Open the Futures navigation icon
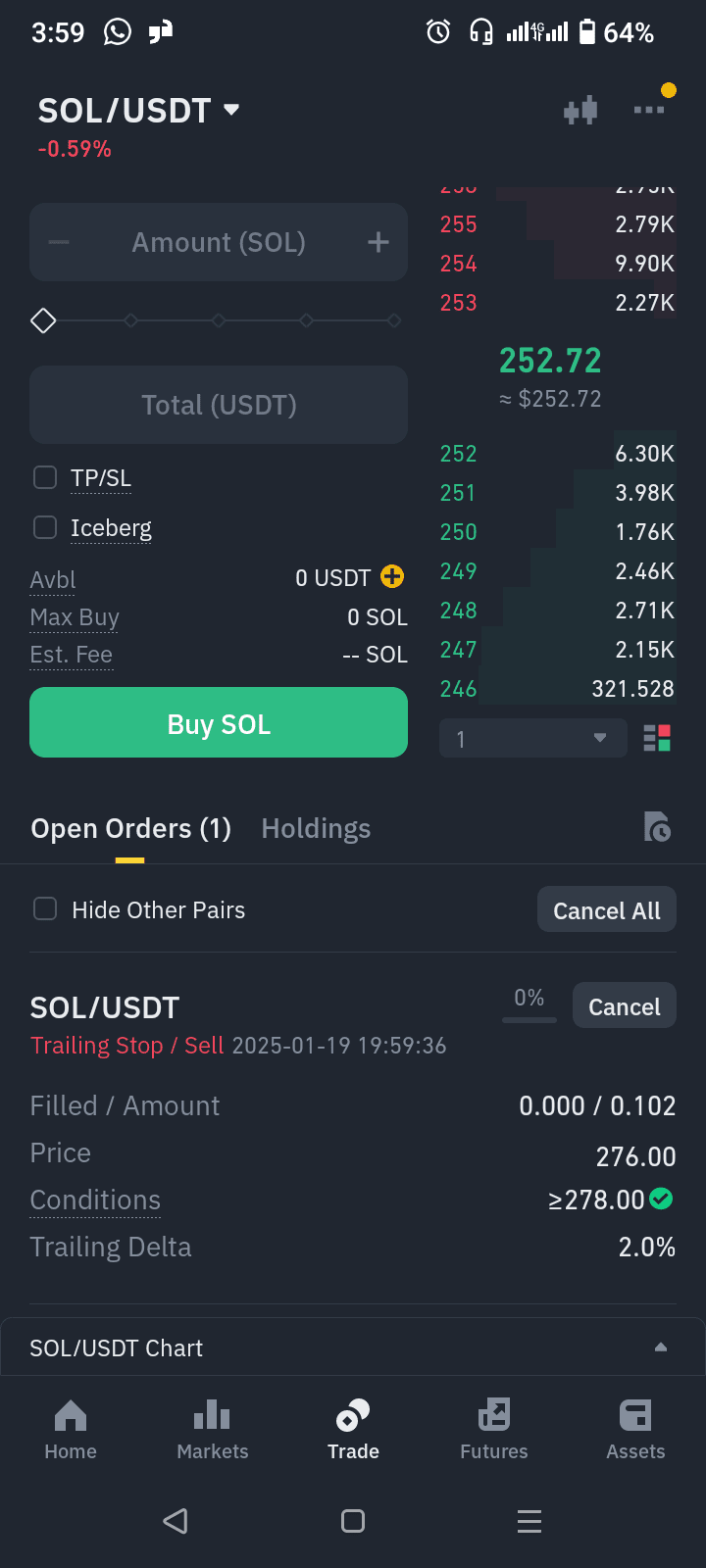The height and width of the screenshot is (1568, 706). pos(494,1415)
